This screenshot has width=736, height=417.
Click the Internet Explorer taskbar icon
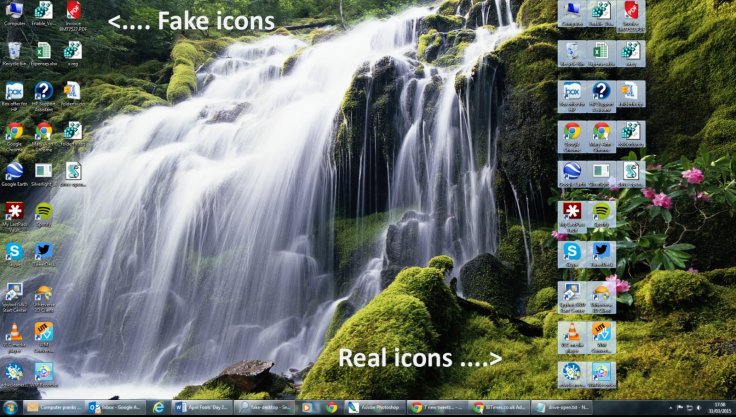158,408
